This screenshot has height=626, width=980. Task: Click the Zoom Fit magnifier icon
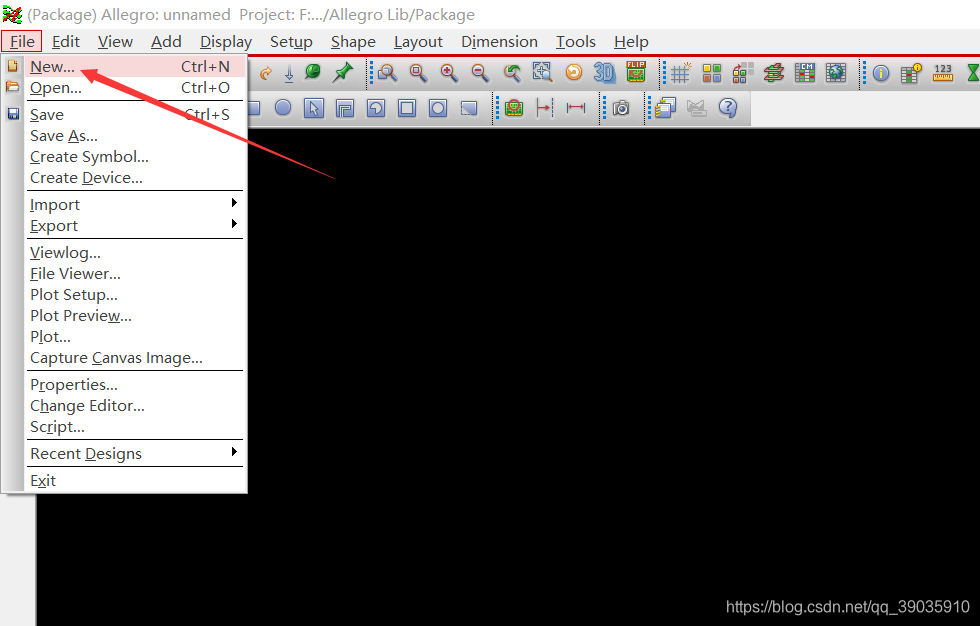coord(418,73)
